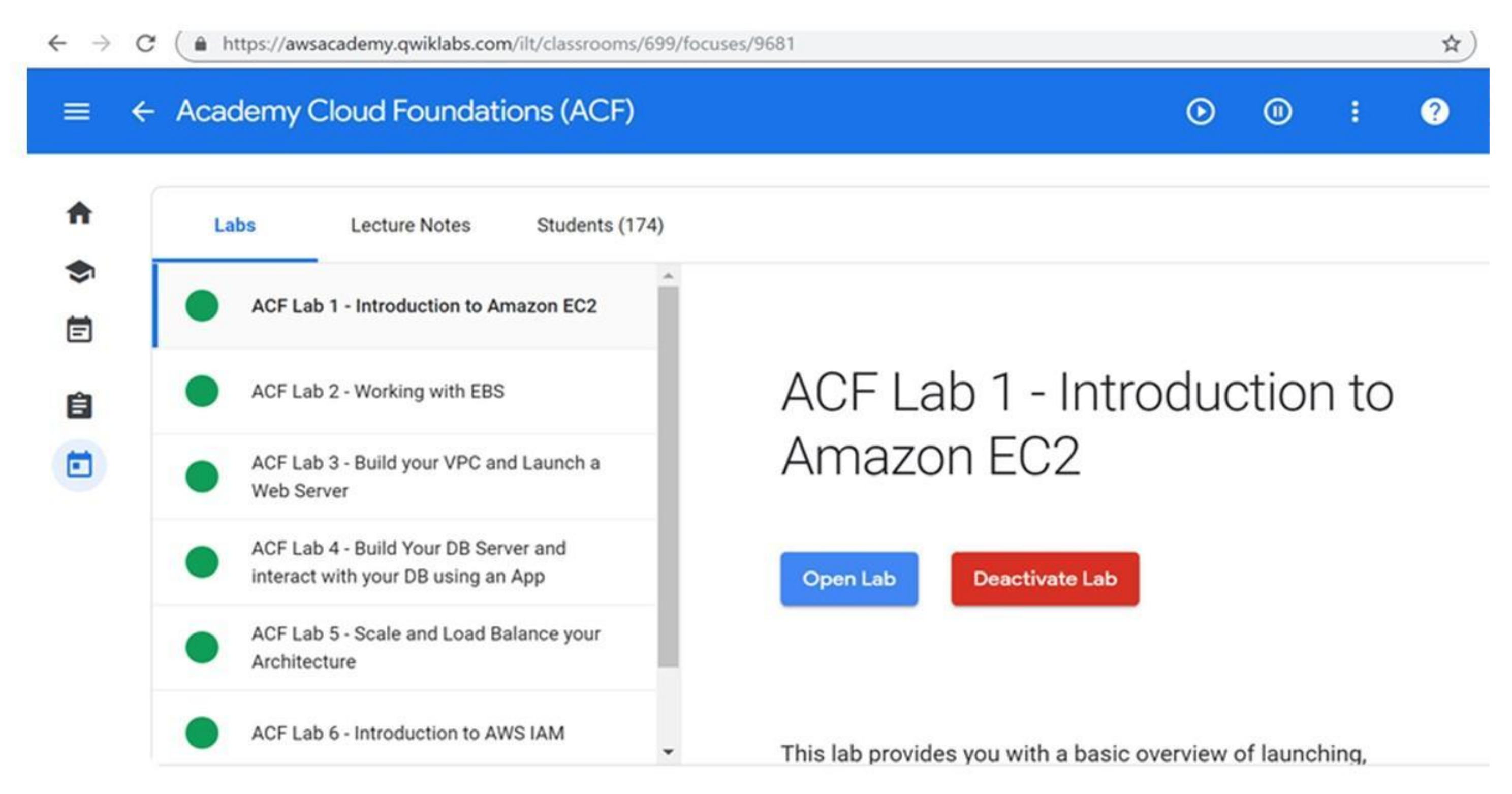Click the play circle icon in the header

(x=1201, y=111)
